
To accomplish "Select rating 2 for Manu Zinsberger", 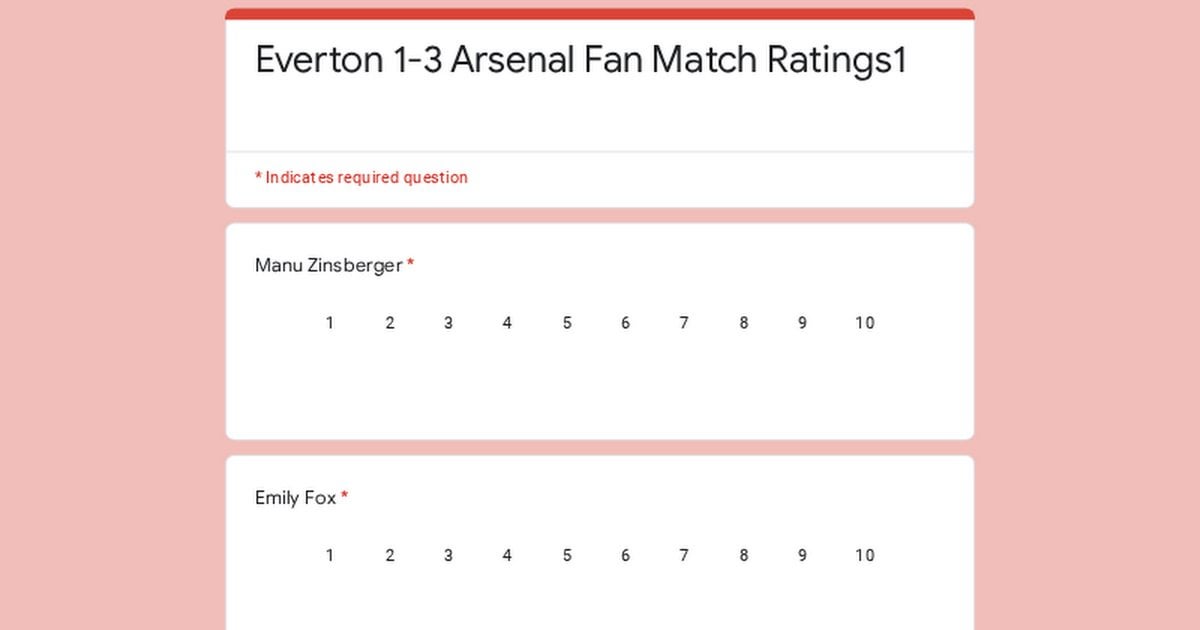I will point(390,323).
